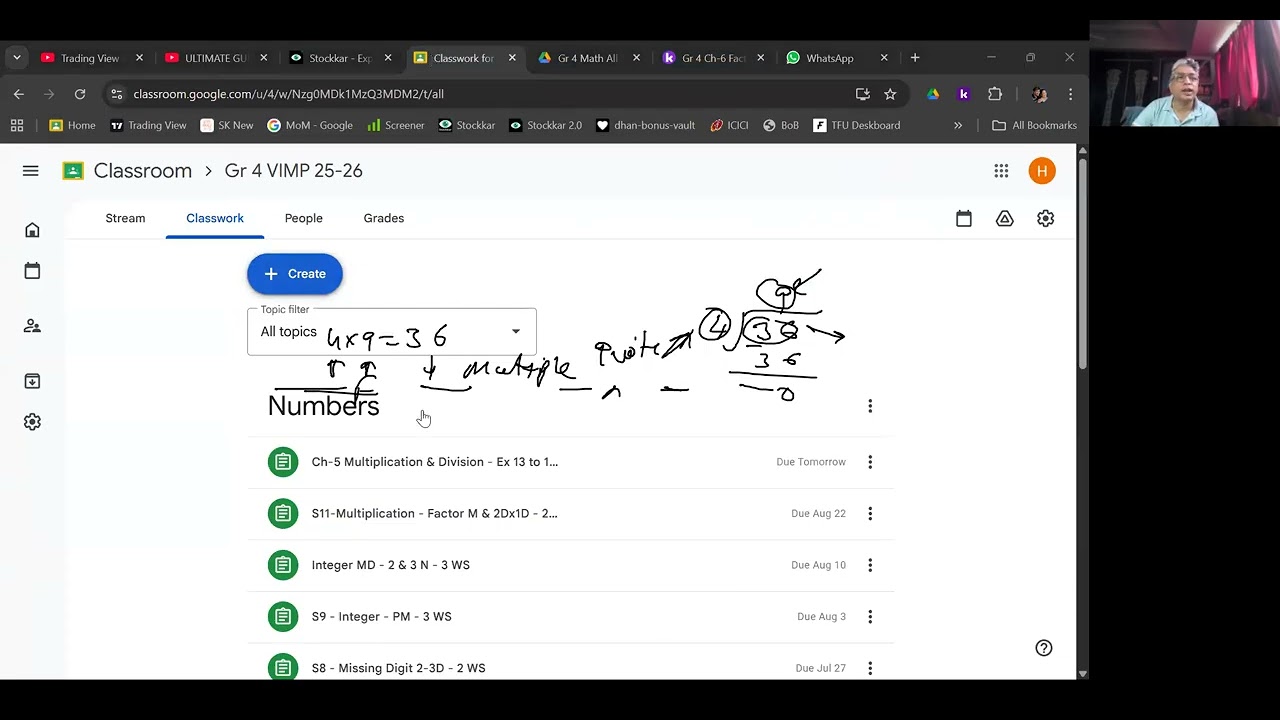Select the Classwork tab
This screenshot has width=1280, height=720.
click(215, 218)
